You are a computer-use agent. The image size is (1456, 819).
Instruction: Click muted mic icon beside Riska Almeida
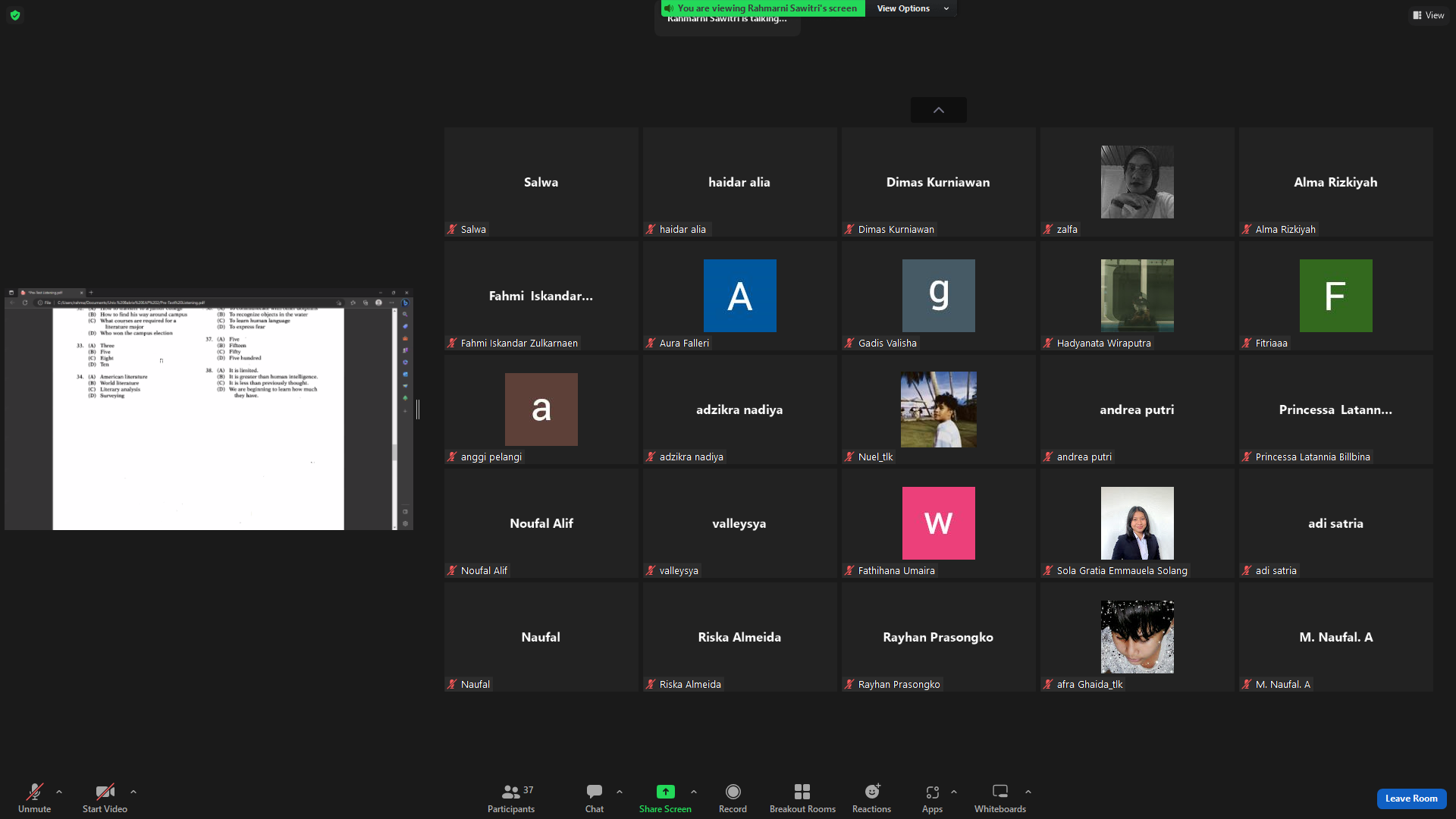click(651, 684)
